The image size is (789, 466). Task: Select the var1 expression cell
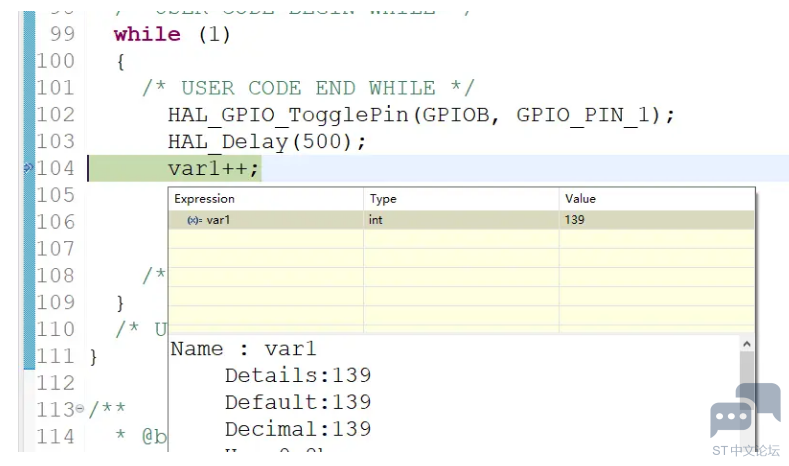coord(266,220)
